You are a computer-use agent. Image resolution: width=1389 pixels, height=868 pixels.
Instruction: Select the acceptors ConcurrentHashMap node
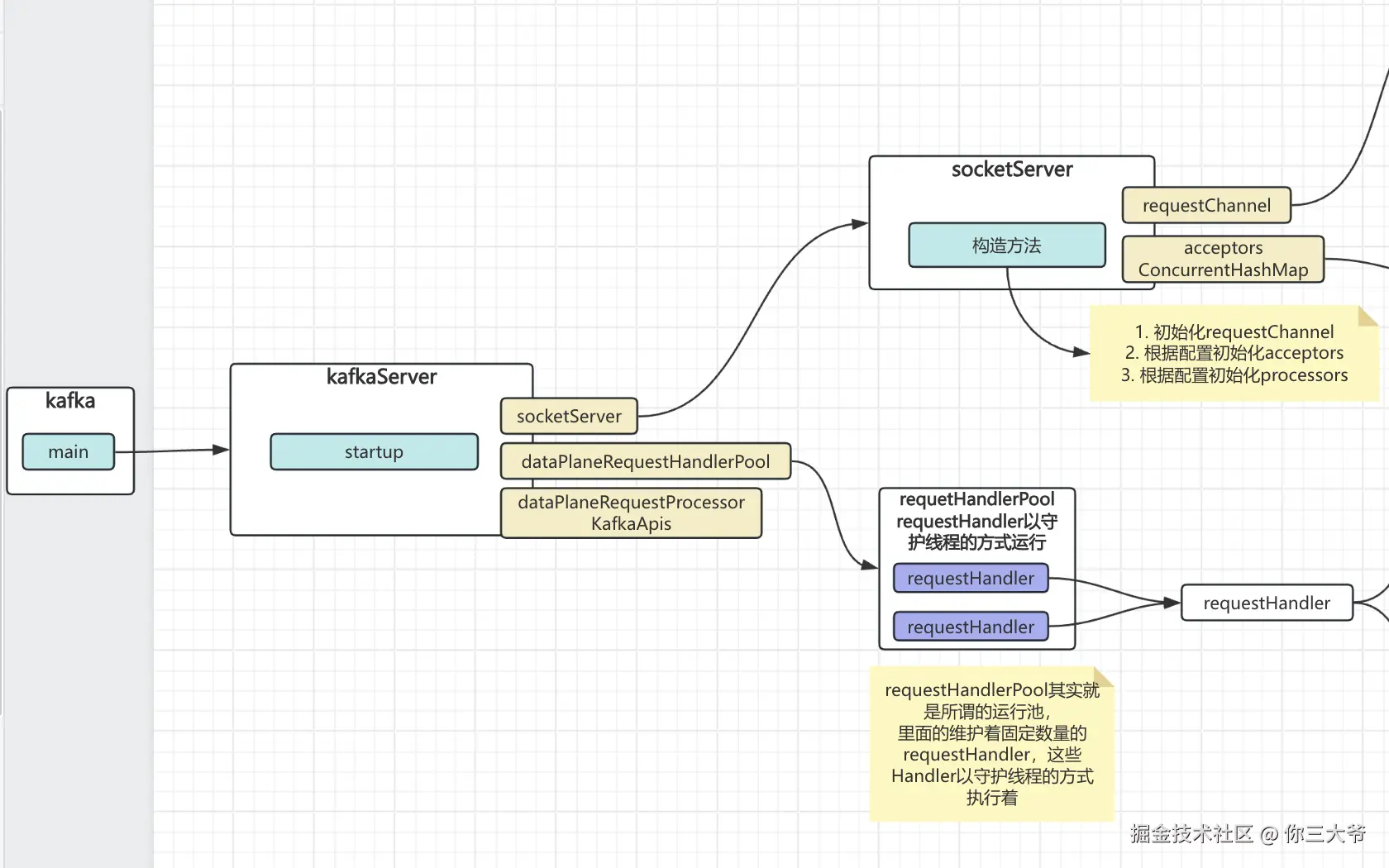pyautogui.click(x=1223, y=259)
